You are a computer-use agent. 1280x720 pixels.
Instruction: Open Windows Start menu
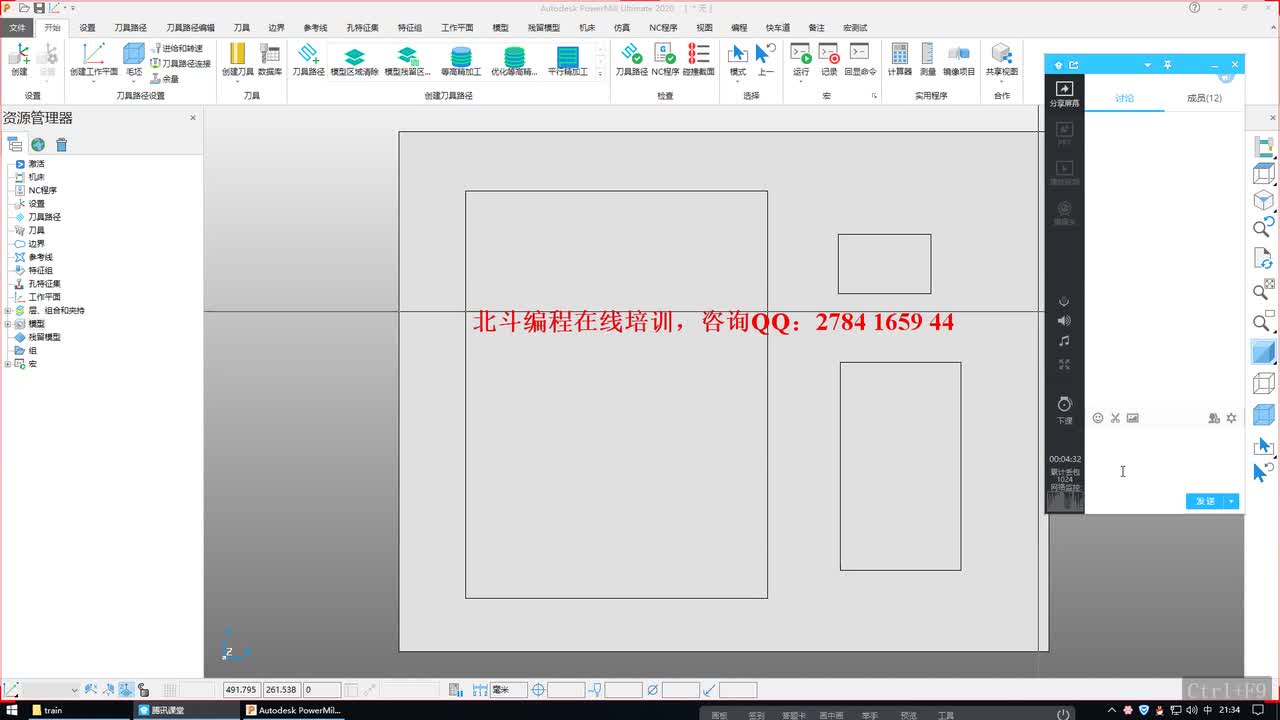tap(12, 710)
